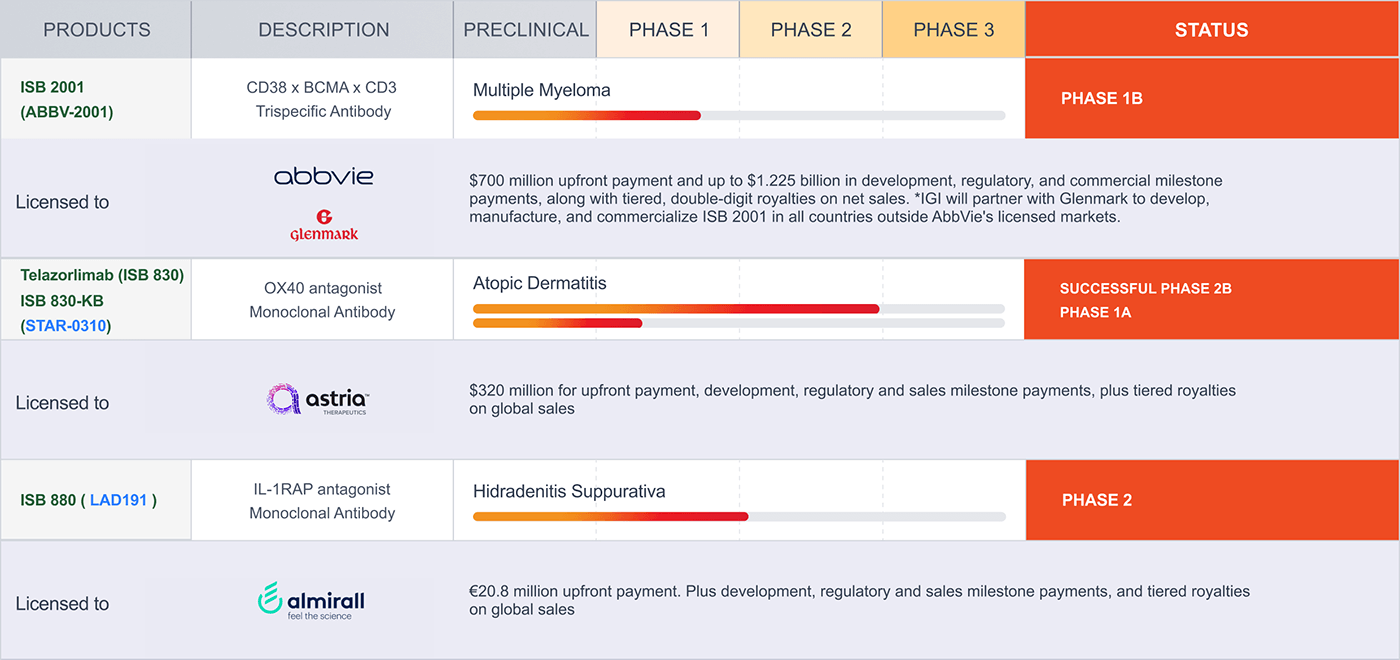Viewport: 1400px width, 660px height.
Task: Select the Phase 2 column header
Action: tap(811, 30)
